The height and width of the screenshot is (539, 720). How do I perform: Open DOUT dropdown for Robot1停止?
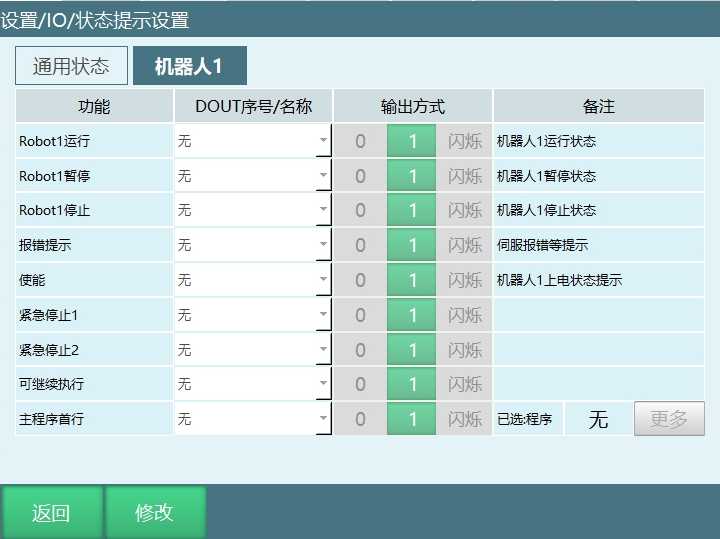tap(253, 210)
